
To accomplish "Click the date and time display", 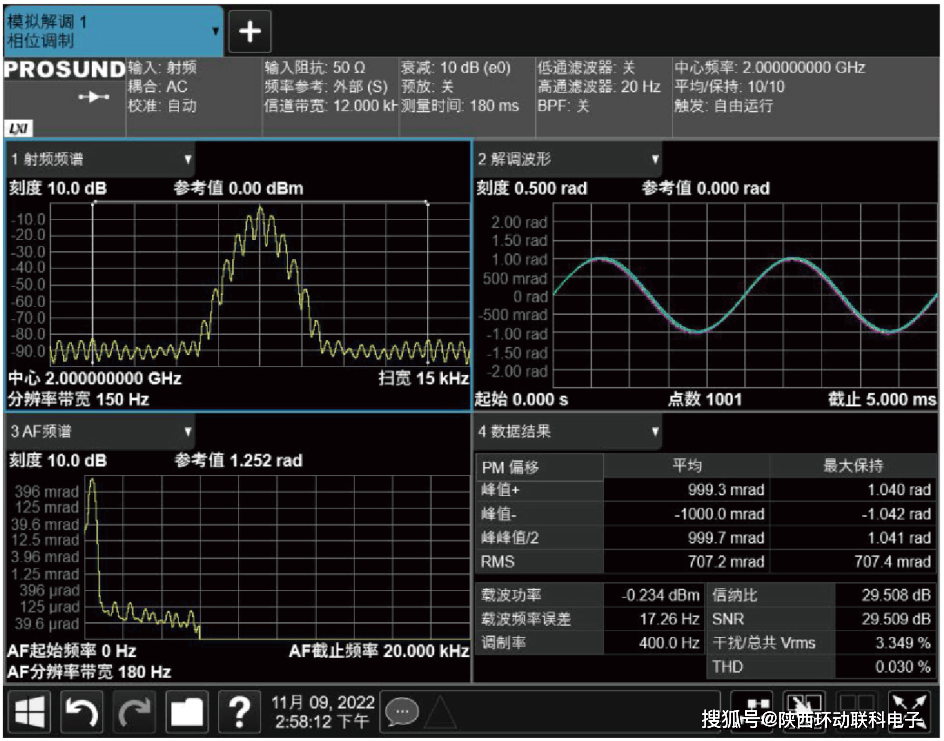I will coord(322,712).
